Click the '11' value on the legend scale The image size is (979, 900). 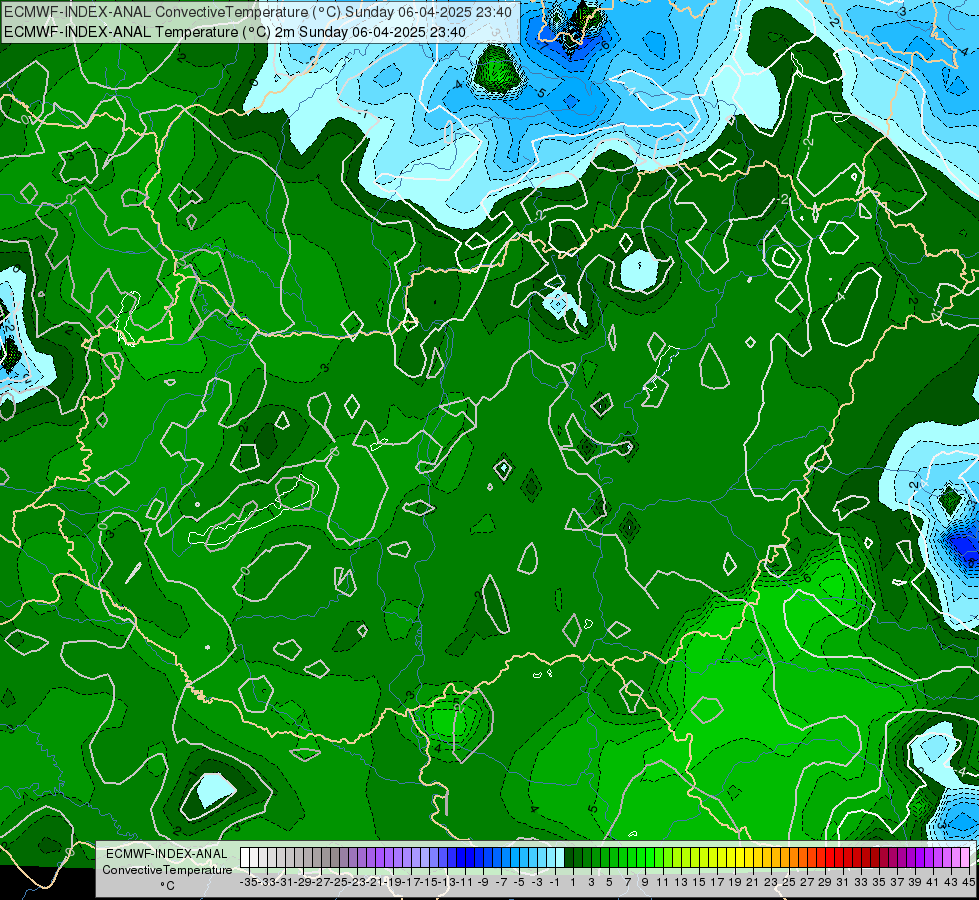click(x=662, y=882)
